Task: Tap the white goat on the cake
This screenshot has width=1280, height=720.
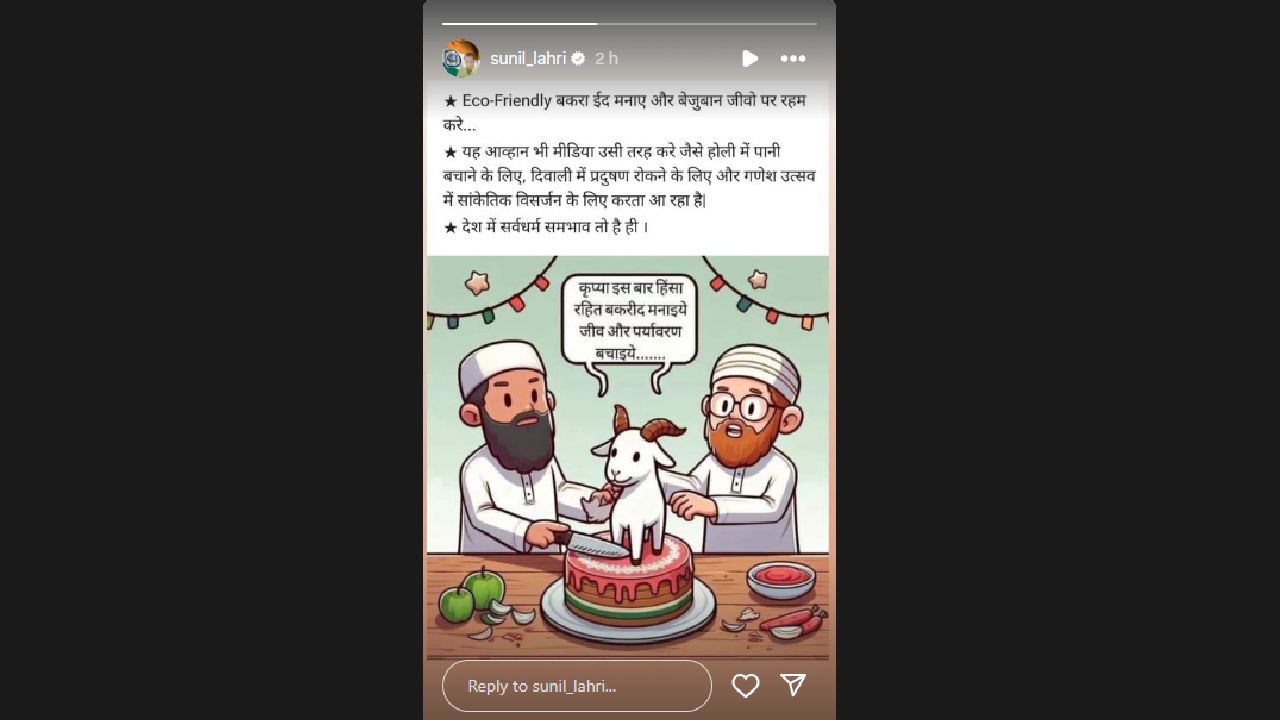Action: (x=638, y=480)
